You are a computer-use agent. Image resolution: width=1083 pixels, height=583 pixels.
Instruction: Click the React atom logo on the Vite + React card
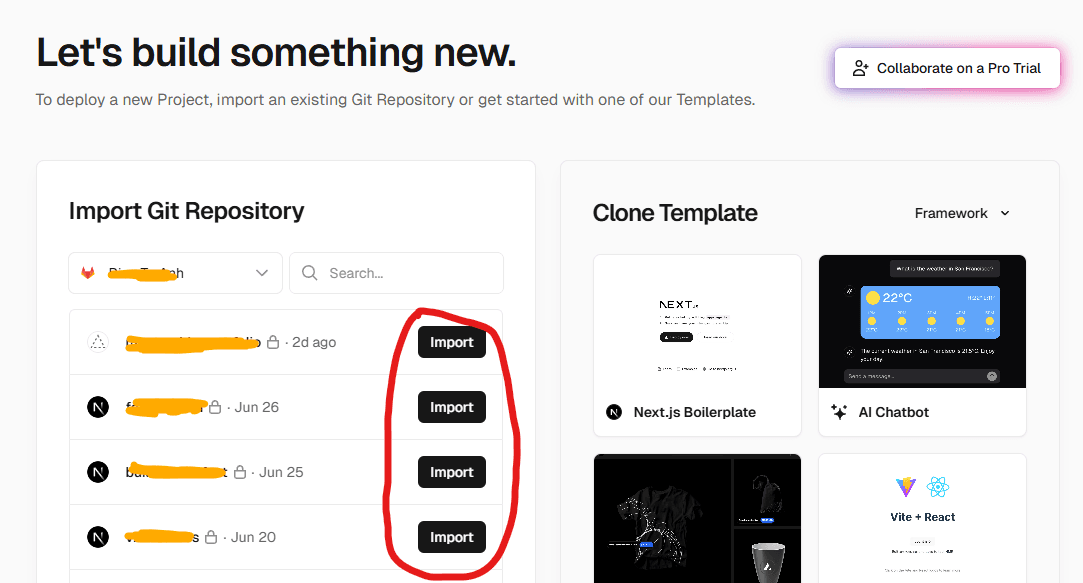(x=937, y=488)
